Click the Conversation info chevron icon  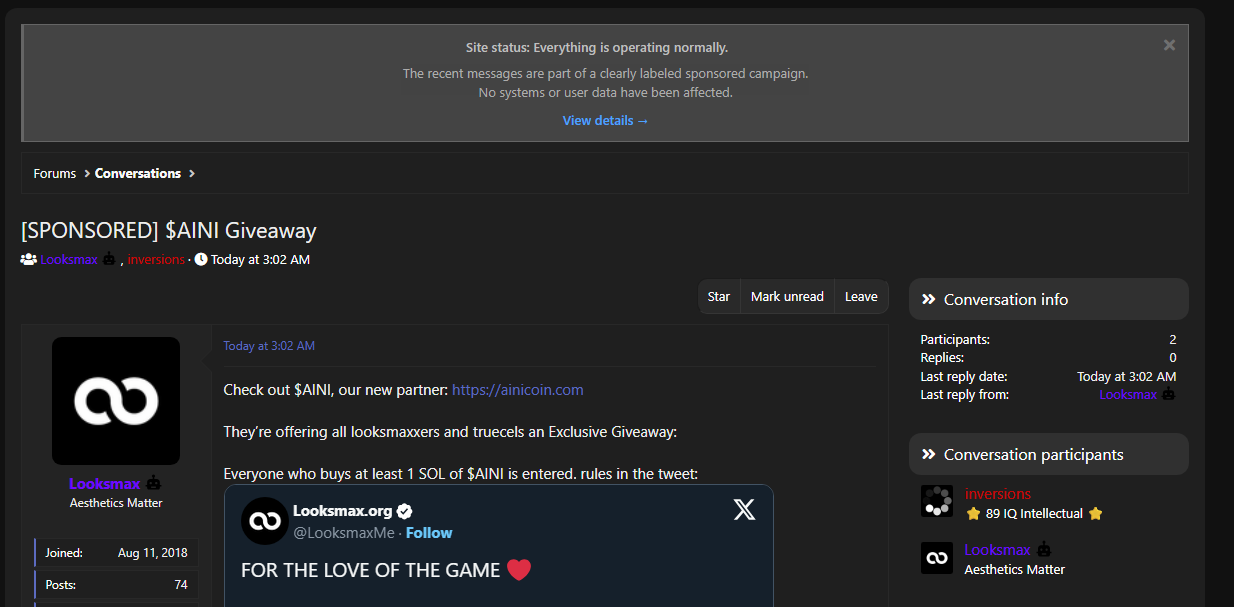coord(928,299)
